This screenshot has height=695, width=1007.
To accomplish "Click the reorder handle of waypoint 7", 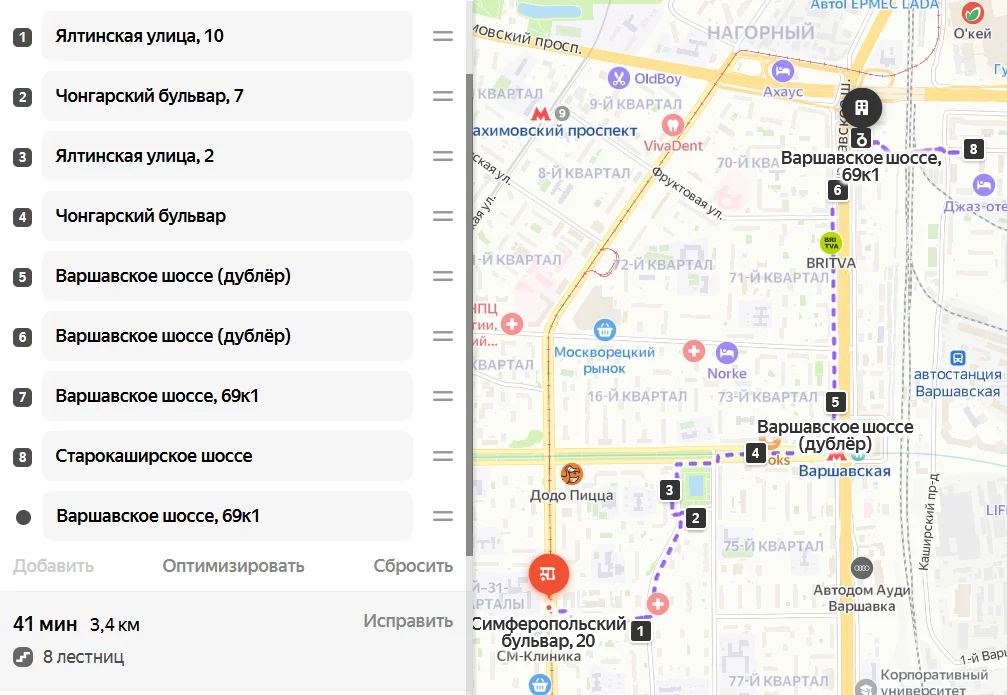I will coord(442,396).
